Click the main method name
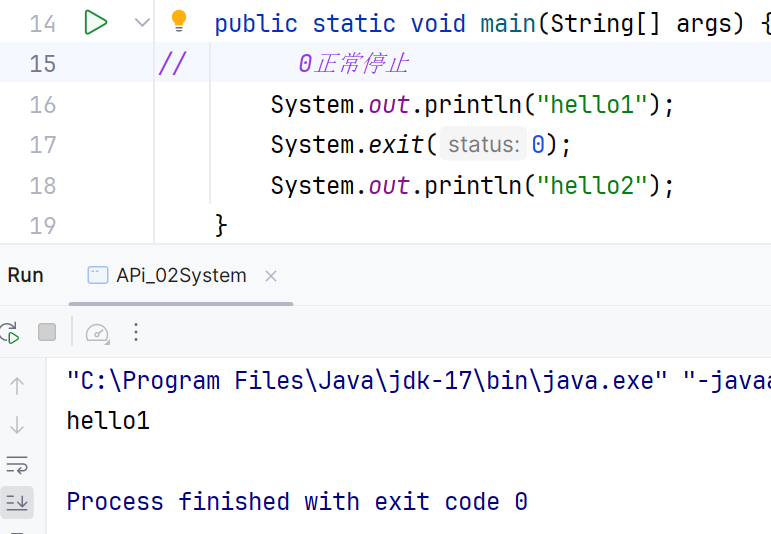Viewport: 771px width, 534px height. click(508, 24)
